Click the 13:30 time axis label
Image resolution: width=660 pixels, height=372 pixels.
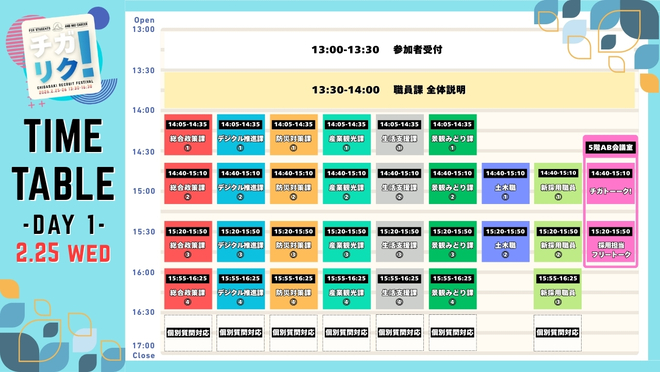tap(144, 70)
